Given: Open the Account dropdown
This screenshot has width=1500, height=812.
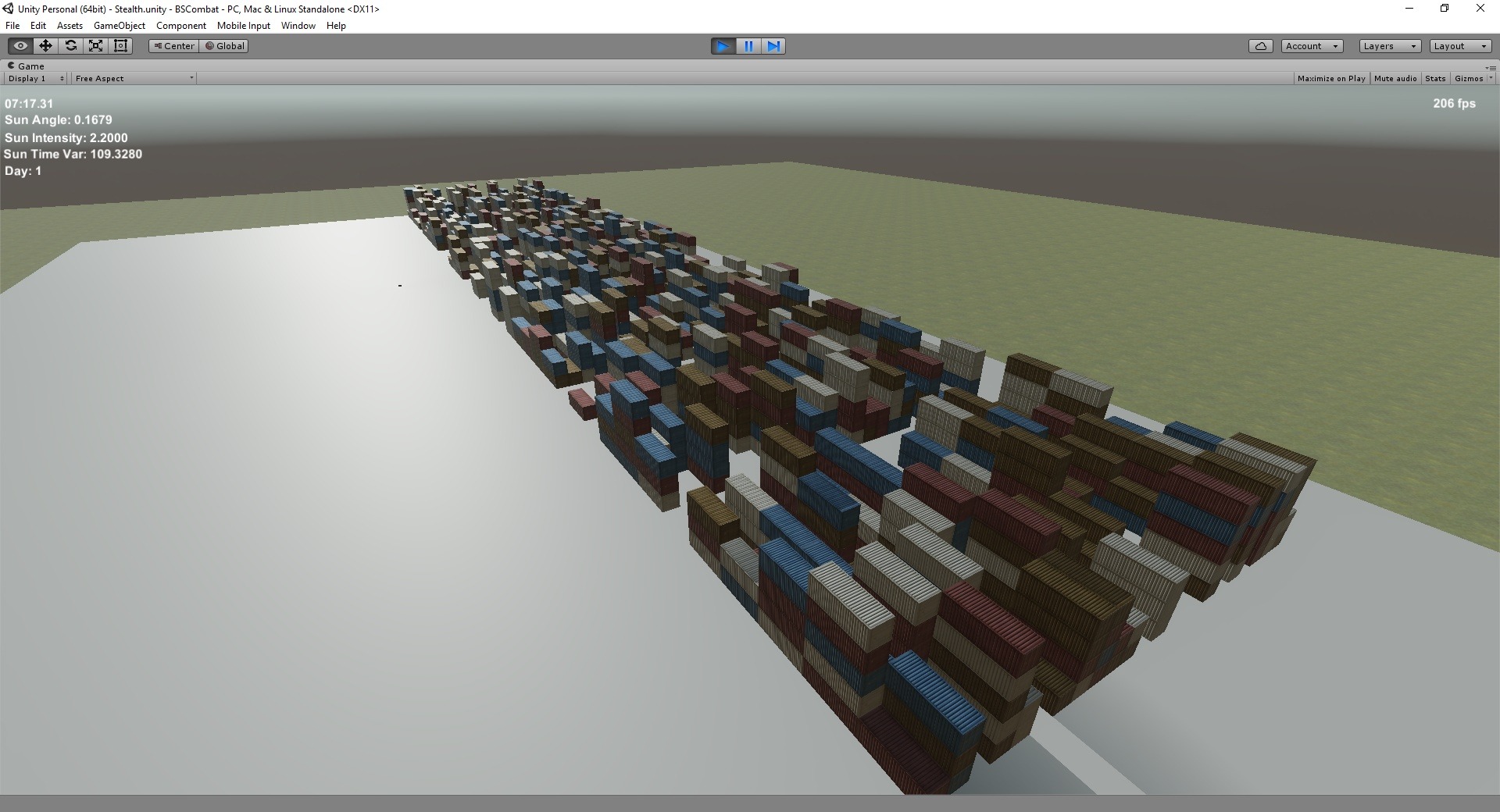Looking at the screenshot, I should (1312, 46).
